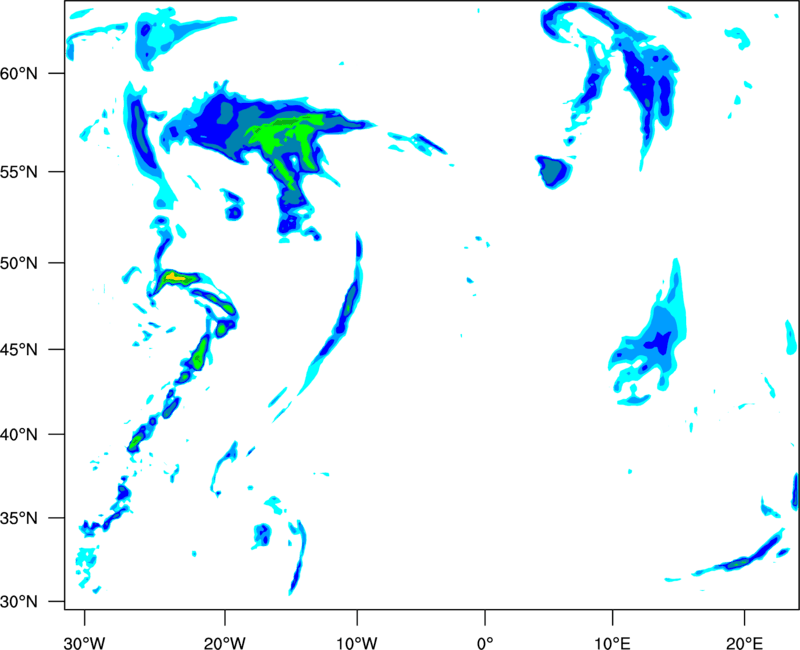This screenshot has width=800, height=650.
Task: Click the 10°E longitude label
Action: point(612,643)
